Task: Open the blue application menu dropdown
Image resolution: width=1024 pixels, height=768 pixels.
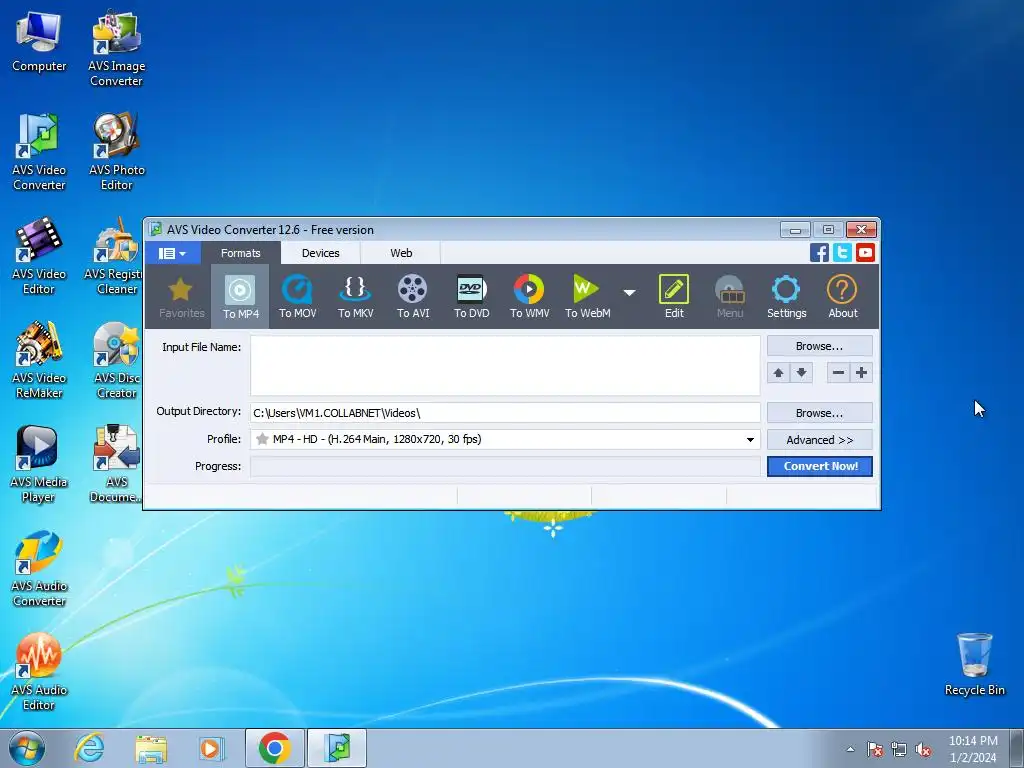Action: point(172,253)
